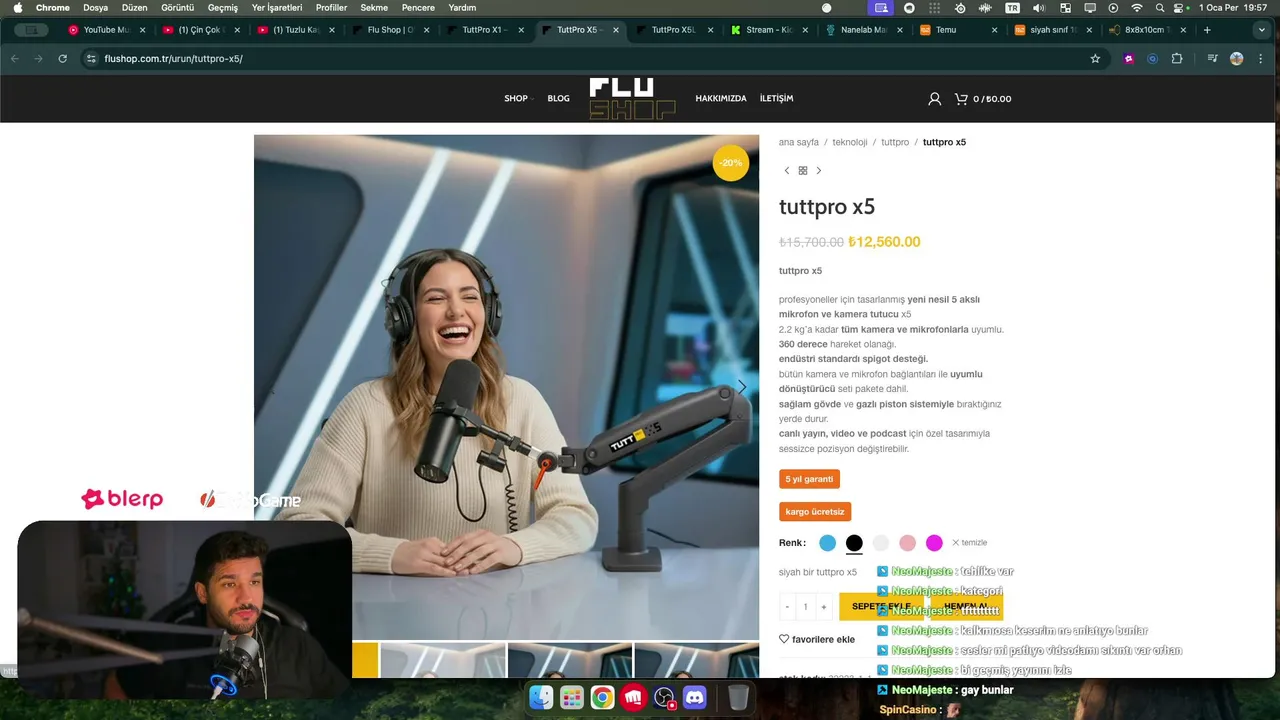Viewport: 1280px width, 720px height.
Task: Open the BLOG link in header
Action: coord(559,99)
